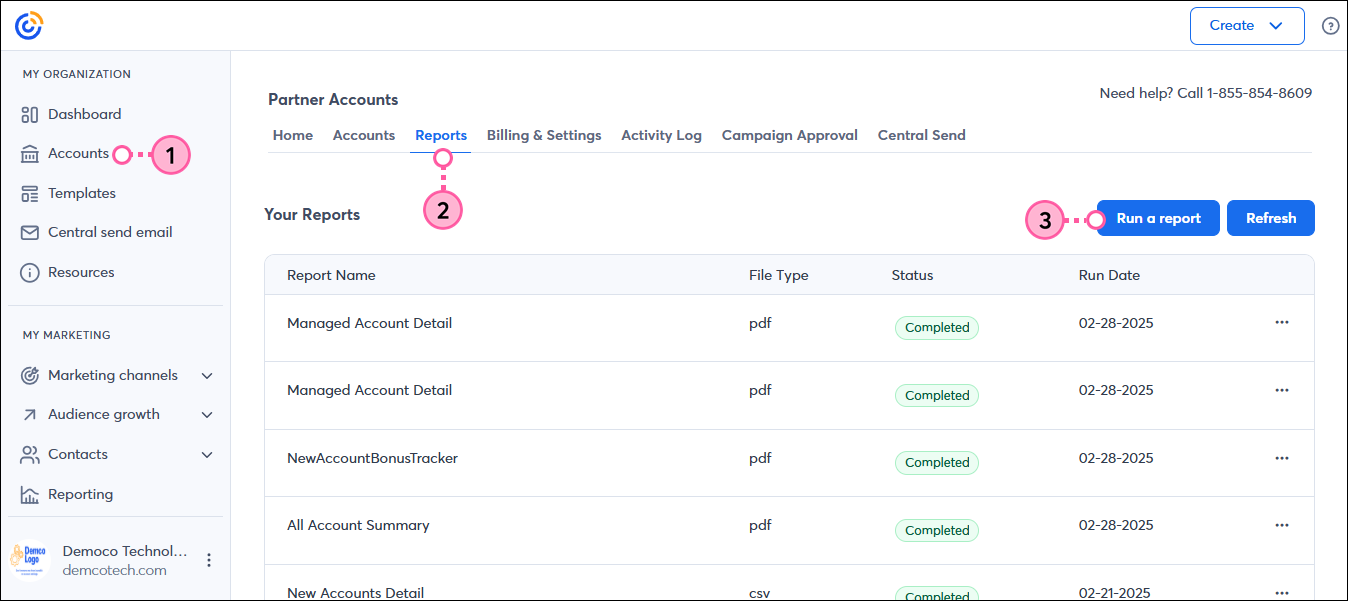Open more options for NewAccountBonusTracker report
Screen dimensions: 1348x601
(x=1282, y=458)
